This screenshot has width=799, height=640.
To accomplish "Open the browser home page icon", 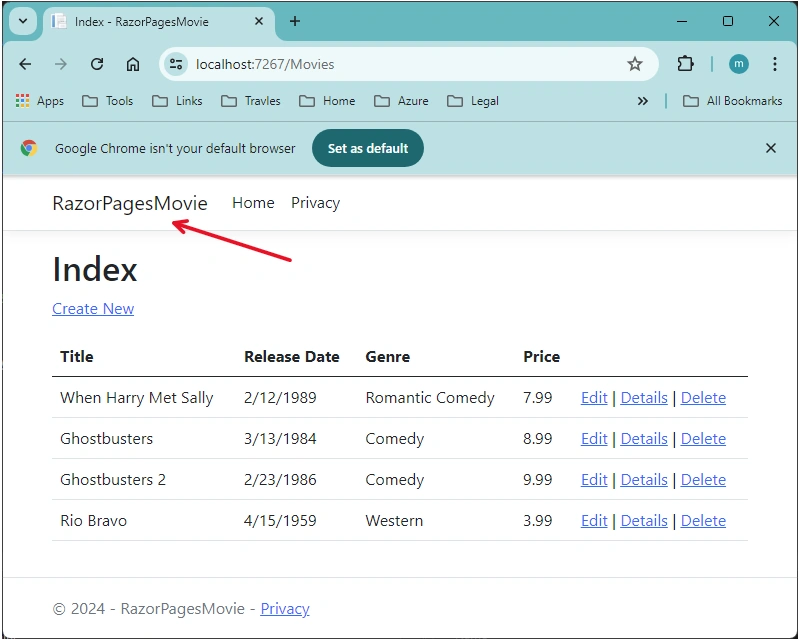I will coord(133,64).
